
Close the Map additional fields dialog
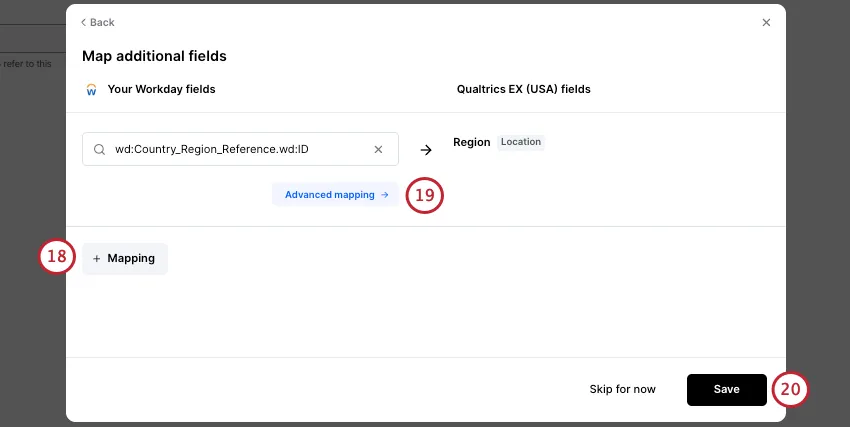click(766, 22)
